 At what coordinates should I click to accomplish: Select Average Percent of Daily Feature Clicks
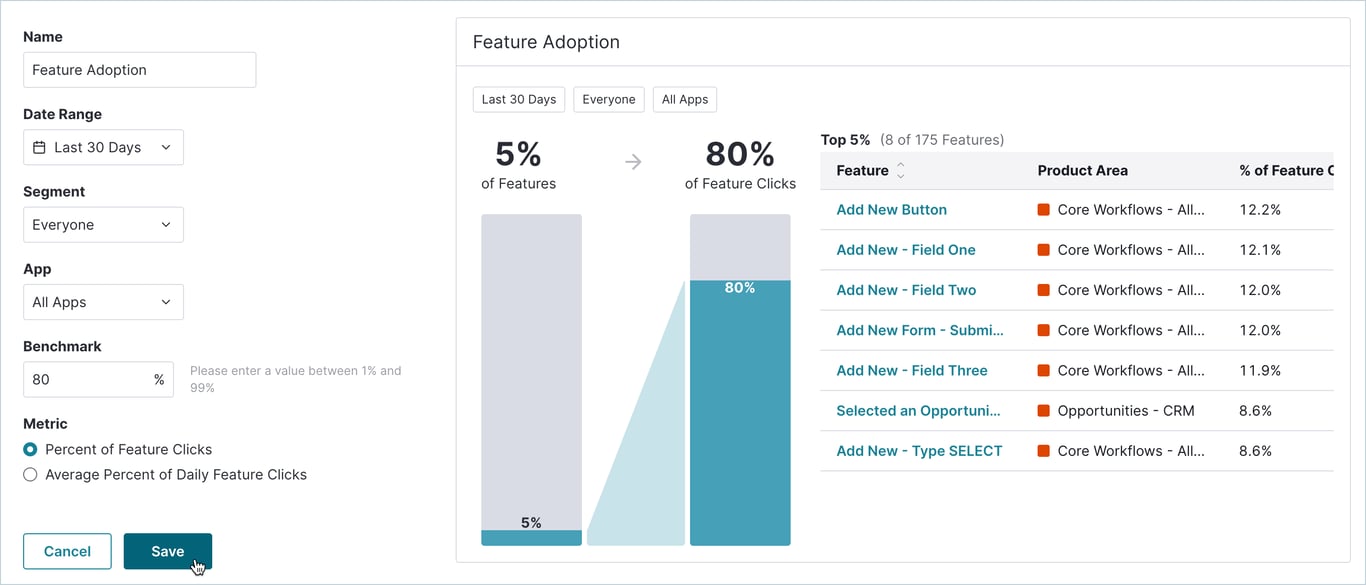[x=30, y=475]
